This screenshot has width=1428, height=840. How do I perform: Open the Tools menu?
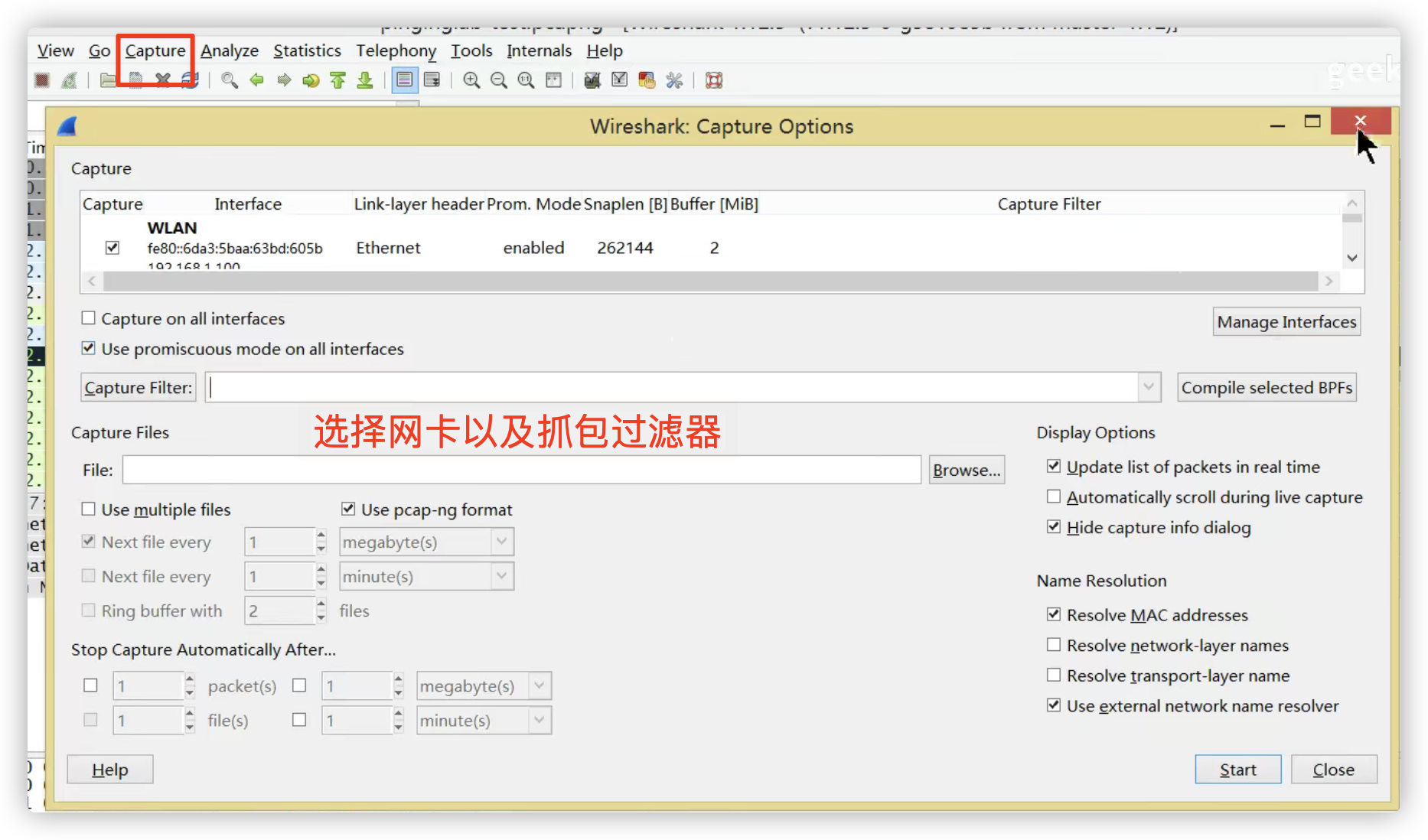coord(471,50)
